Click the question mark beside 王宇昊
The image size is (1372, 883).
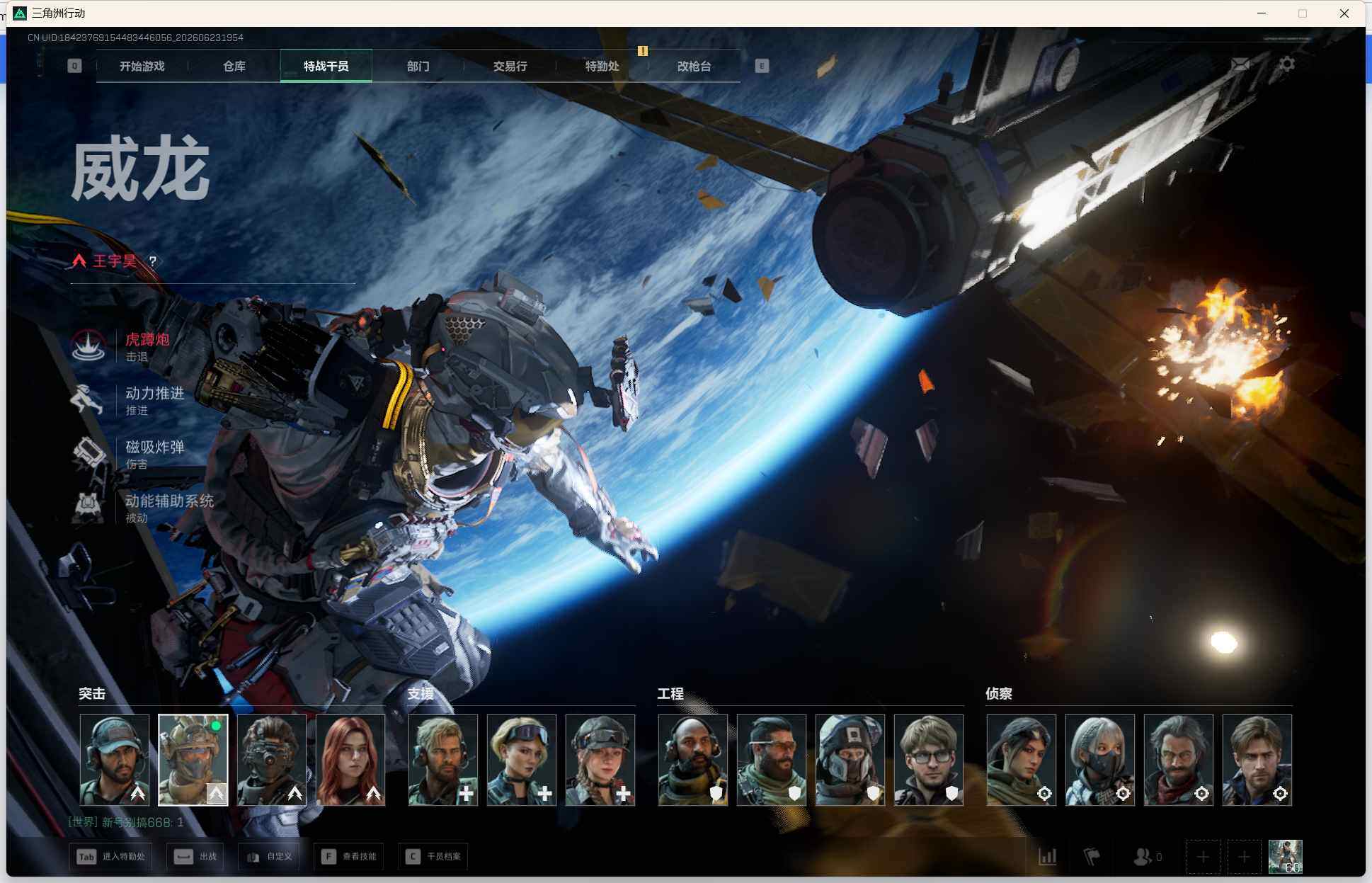(152, 261)
